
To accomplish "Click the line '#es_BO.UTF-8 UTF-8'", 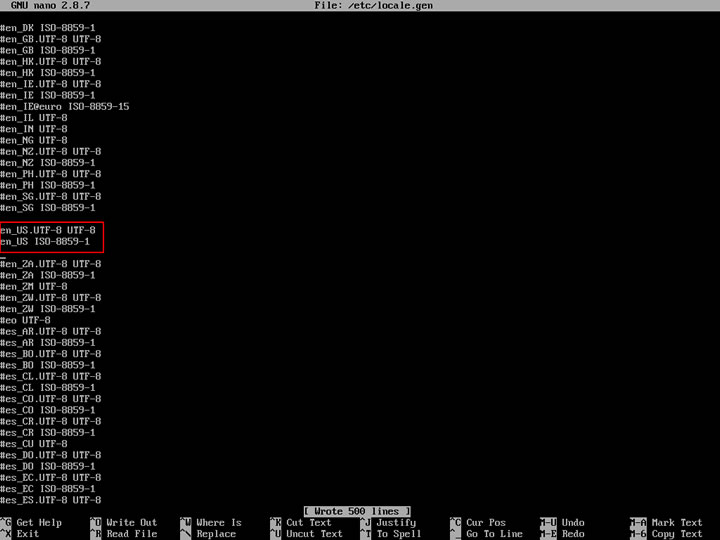I will 51,354.
